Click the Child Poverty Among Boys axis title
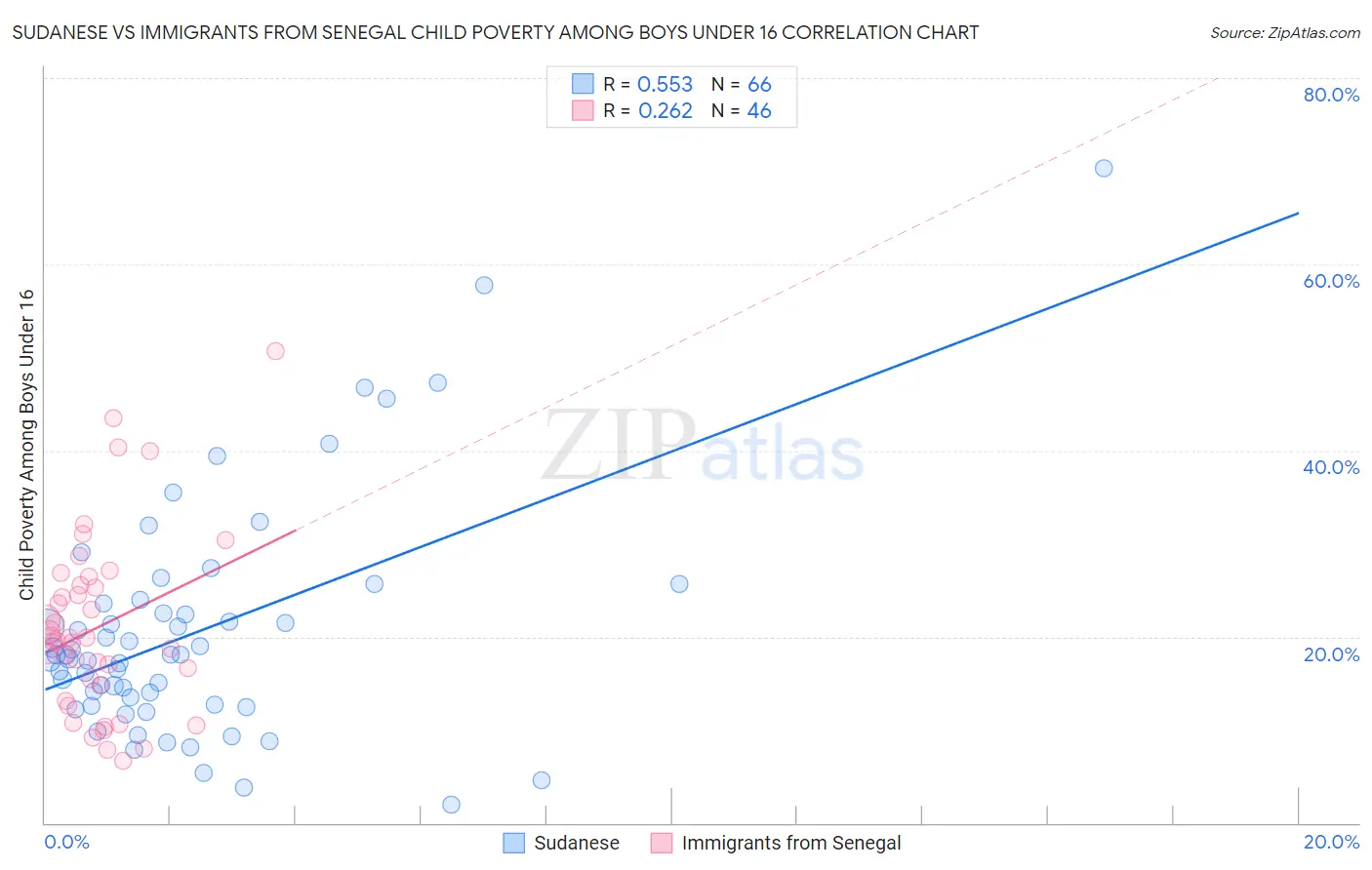This screenshot has width=1372, height=870. (x=26, y=445)
